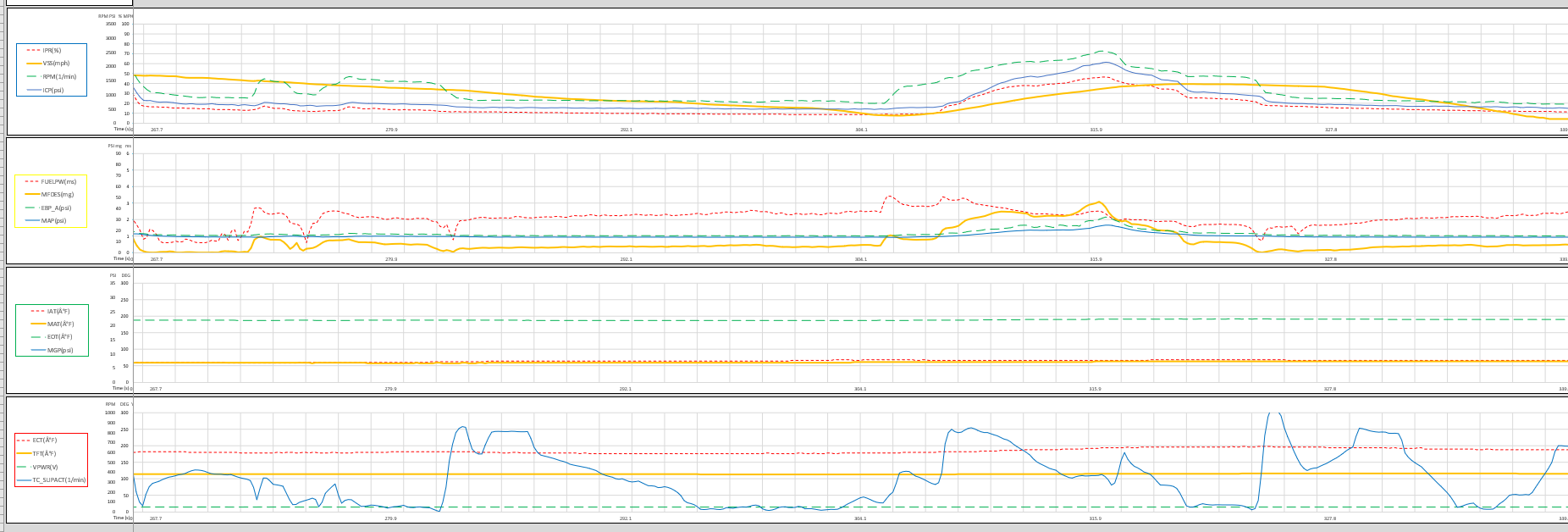The width and height of the screenshot is (1568, 532).
Task: Select the IPR(%) legend entry
Action: pos(52,50)
